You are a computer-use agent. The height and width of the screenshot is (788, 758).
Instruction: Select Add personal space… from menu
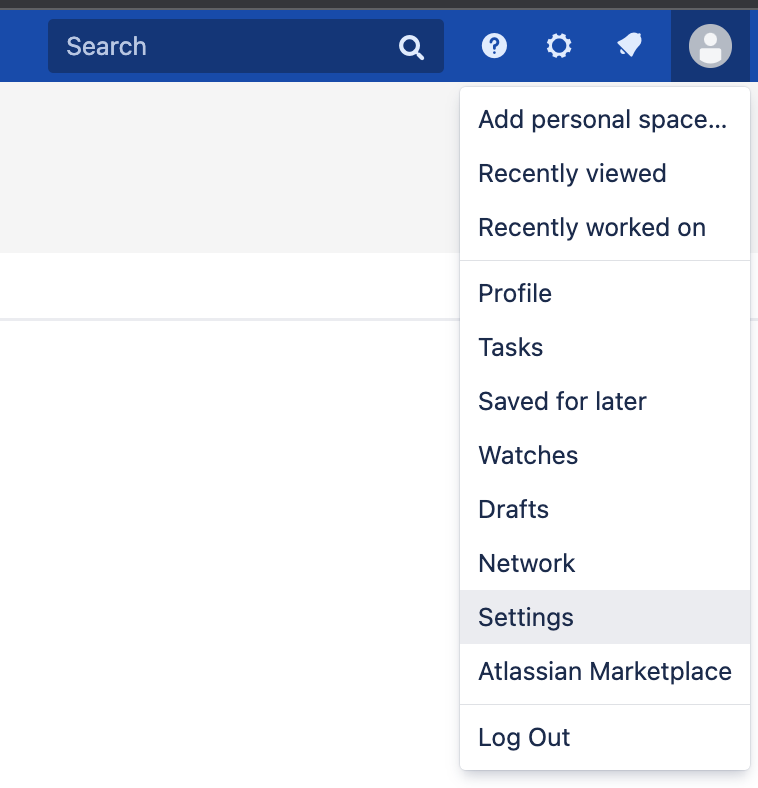(x=602, y=120)
